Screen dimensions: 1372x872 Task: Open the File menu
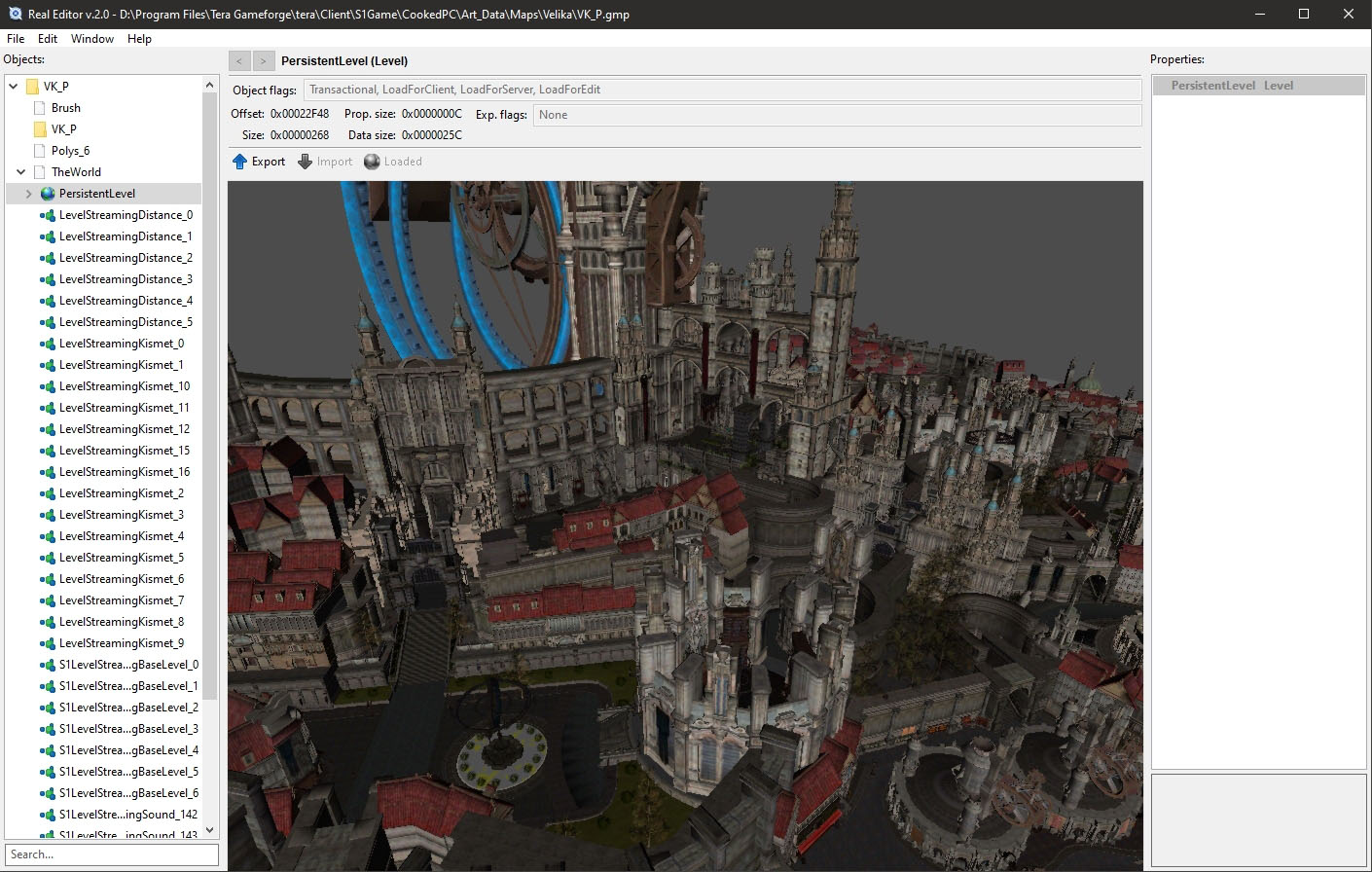tap(16, 39)
